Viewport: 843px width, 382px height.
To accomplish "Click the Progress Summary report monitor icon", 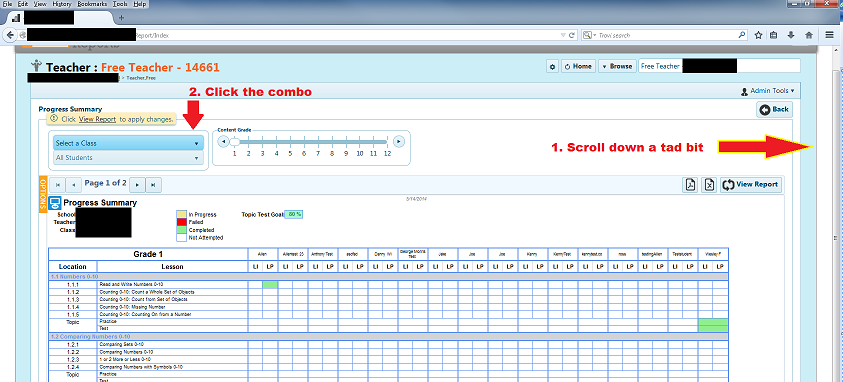I will pyautogui.click(x=54, y=203).
